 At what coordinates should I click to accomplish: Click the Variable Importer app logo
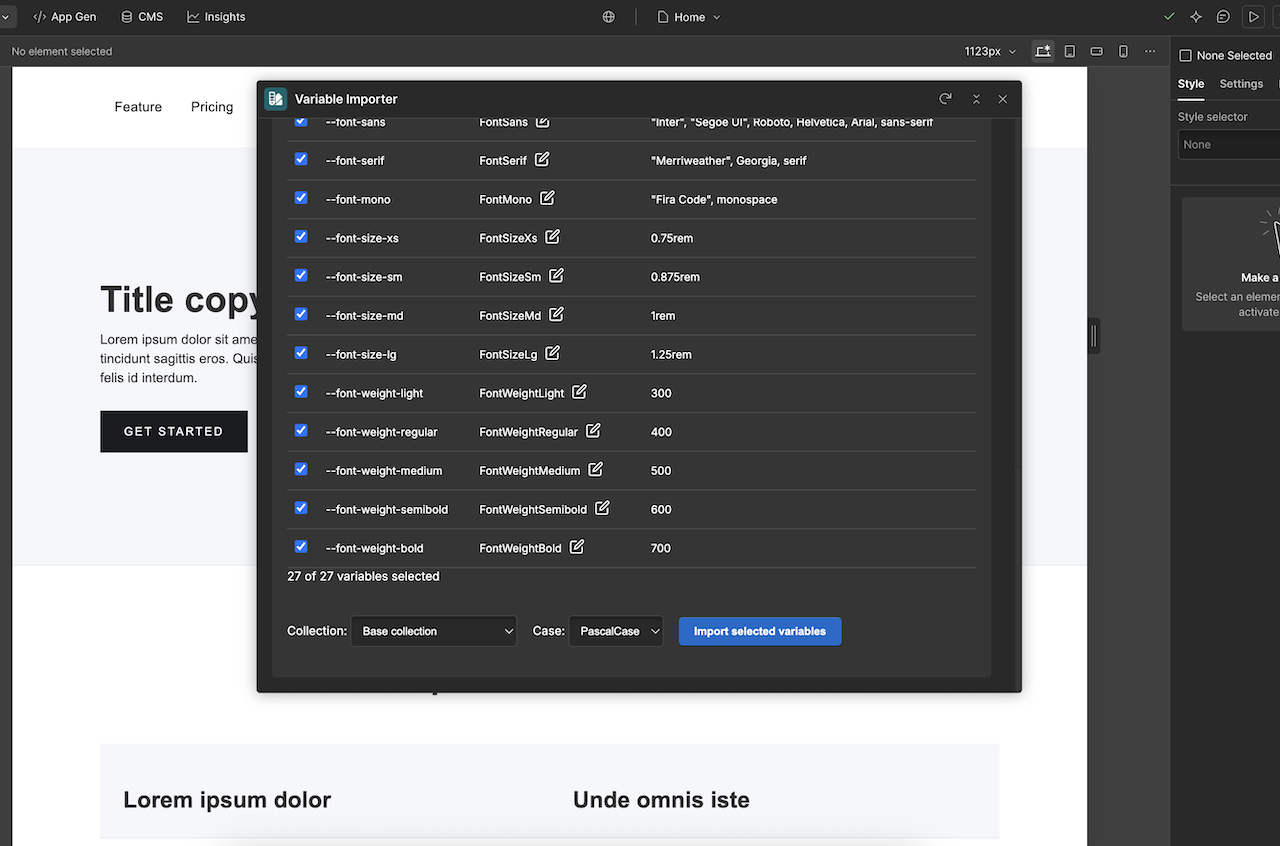275,99
